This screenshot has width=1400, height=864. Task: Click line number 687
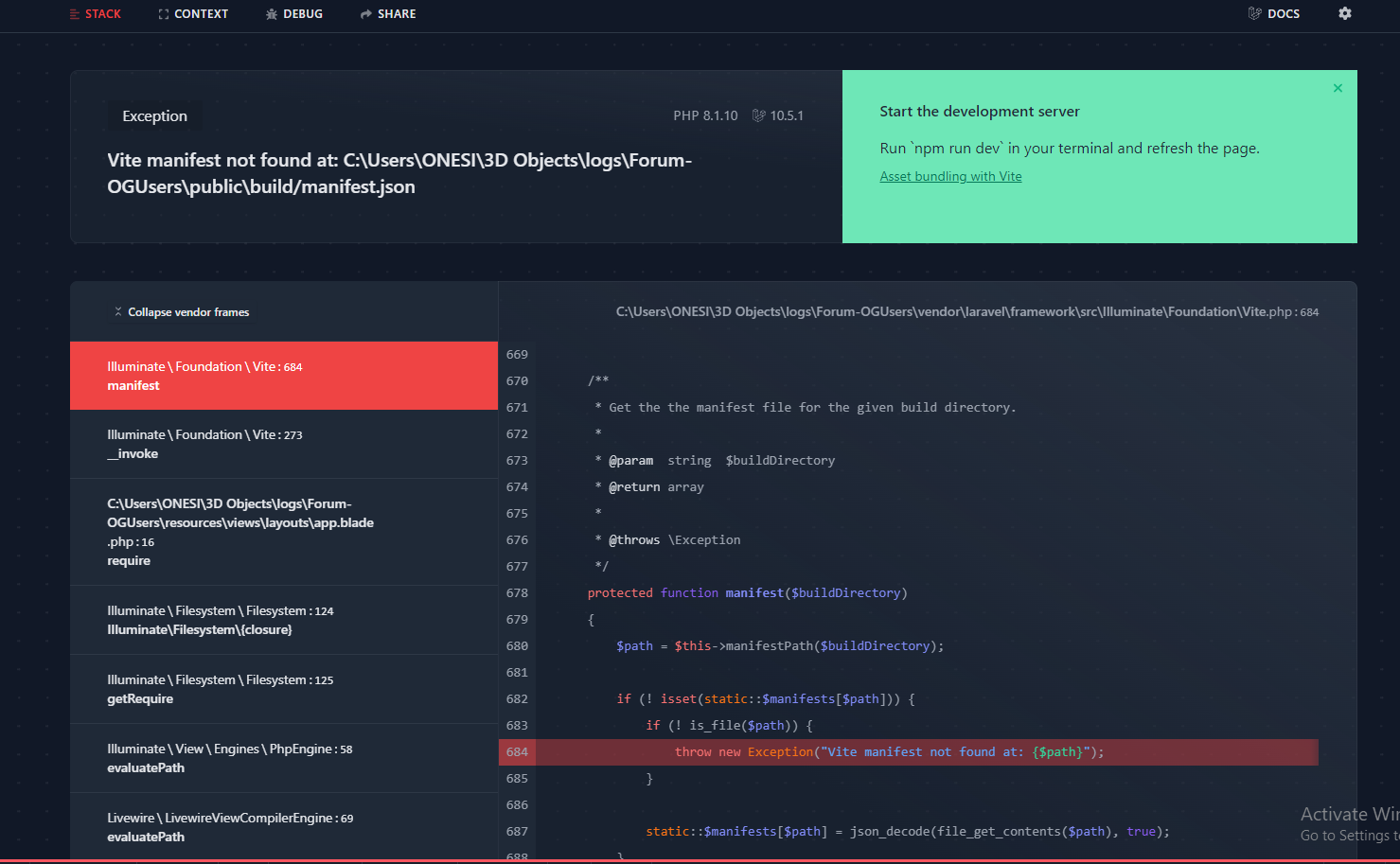tap(517, 832)
